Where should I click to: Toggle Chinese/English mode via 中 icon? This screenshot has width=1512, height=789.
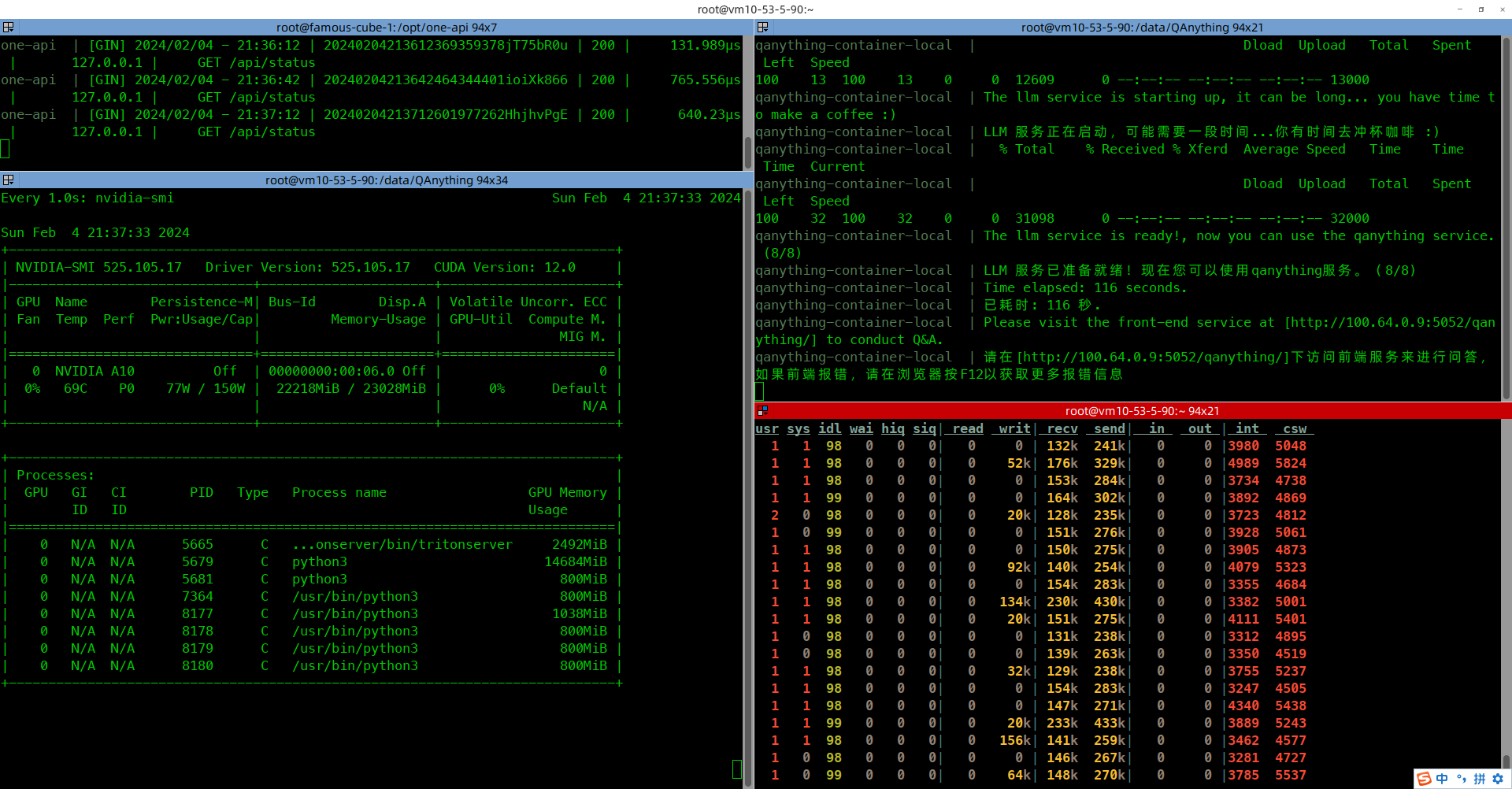[1442, 779]
